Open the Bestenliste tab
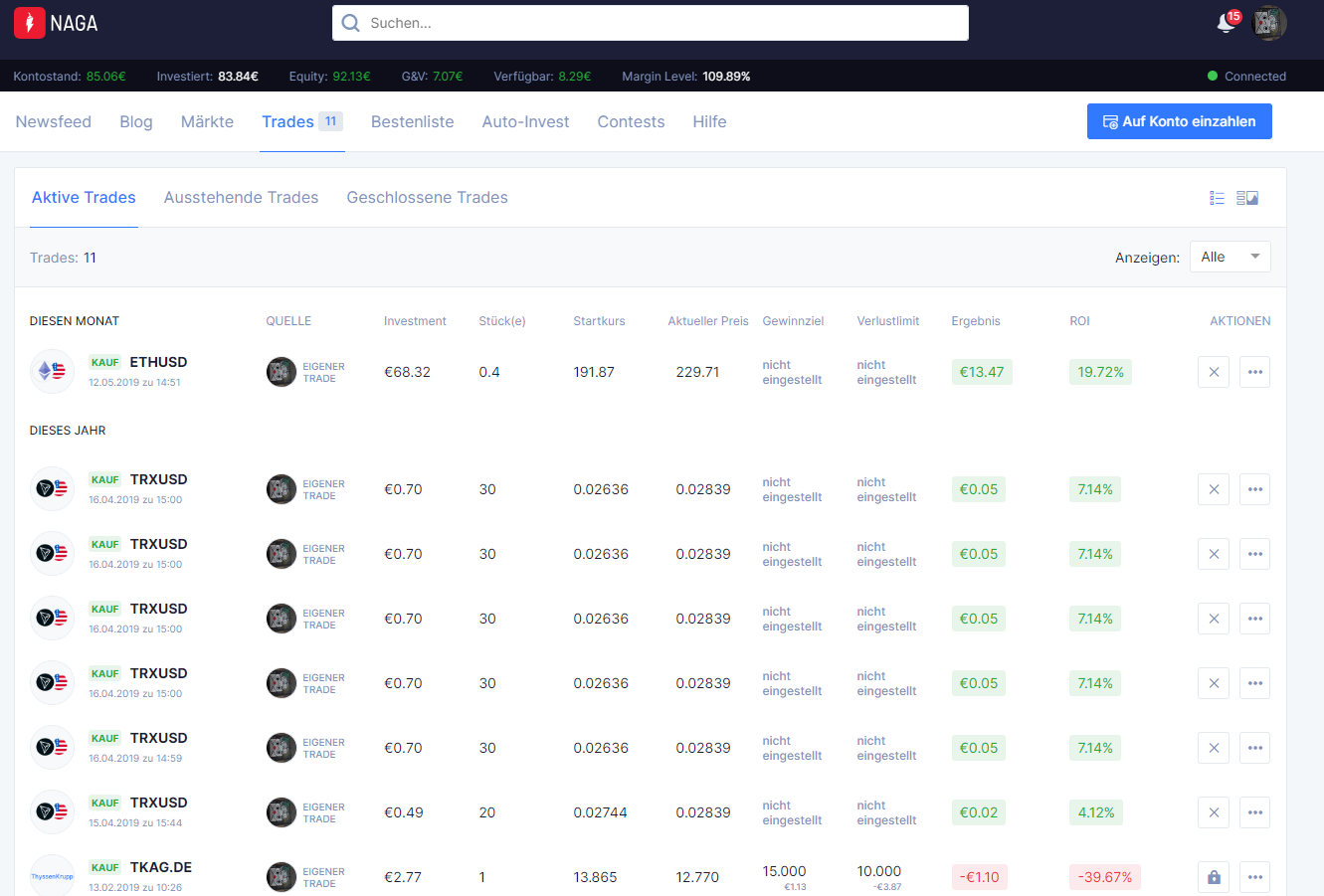Image resolution: width=1324 pixels, height=896 pixels. 413,121
